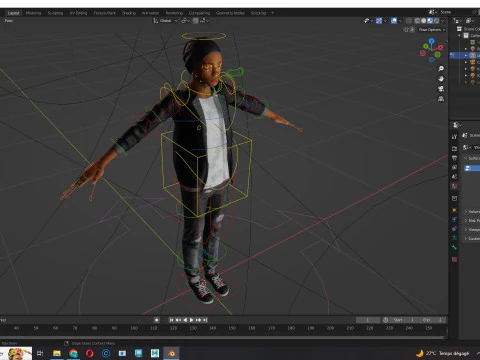Switch to wireframe viewport shading

417,21
